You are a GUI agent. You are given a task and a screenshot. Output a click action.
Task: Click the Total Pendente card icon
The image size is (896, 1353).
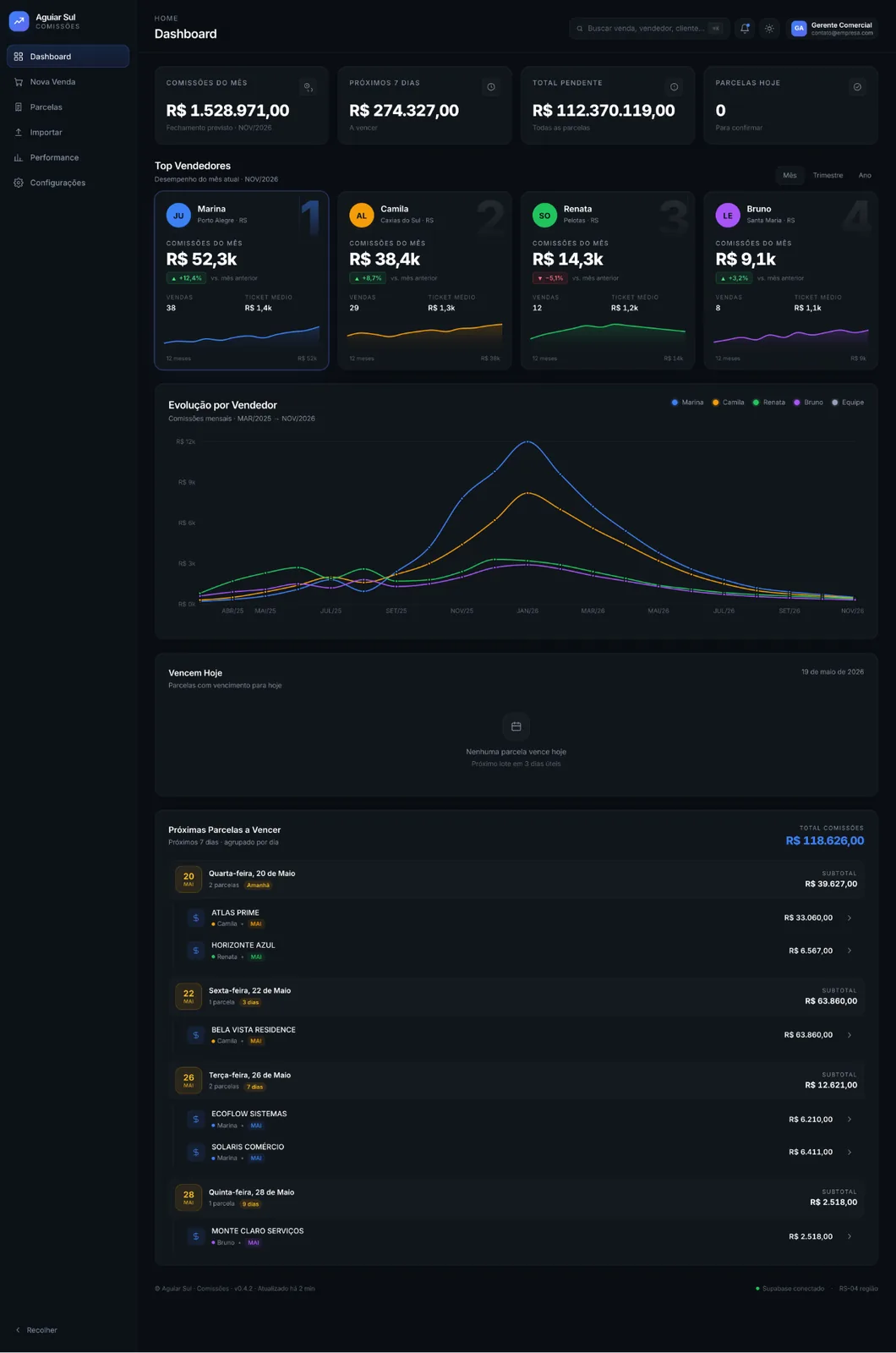coord(674,87)
